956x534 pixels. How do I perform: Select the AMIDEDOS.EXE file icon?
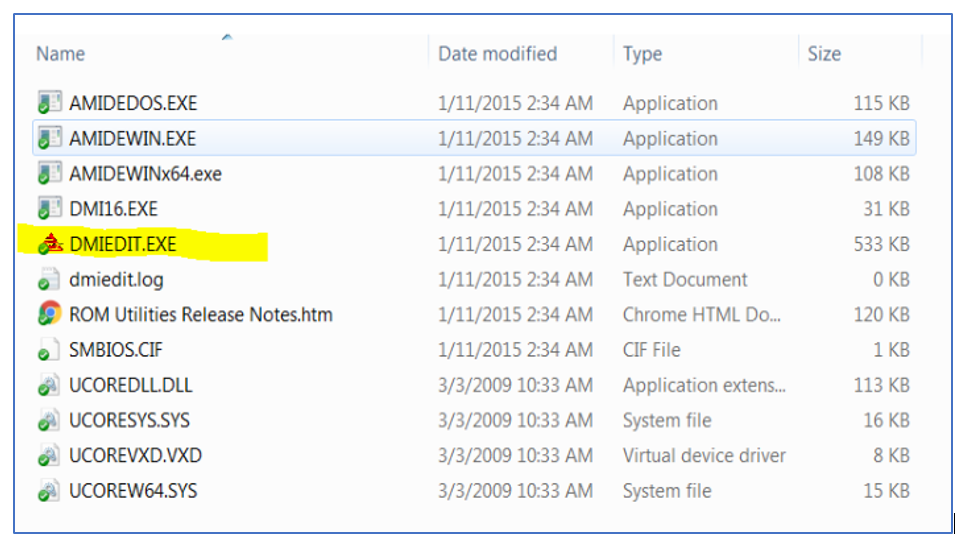[x=49, y=102]
